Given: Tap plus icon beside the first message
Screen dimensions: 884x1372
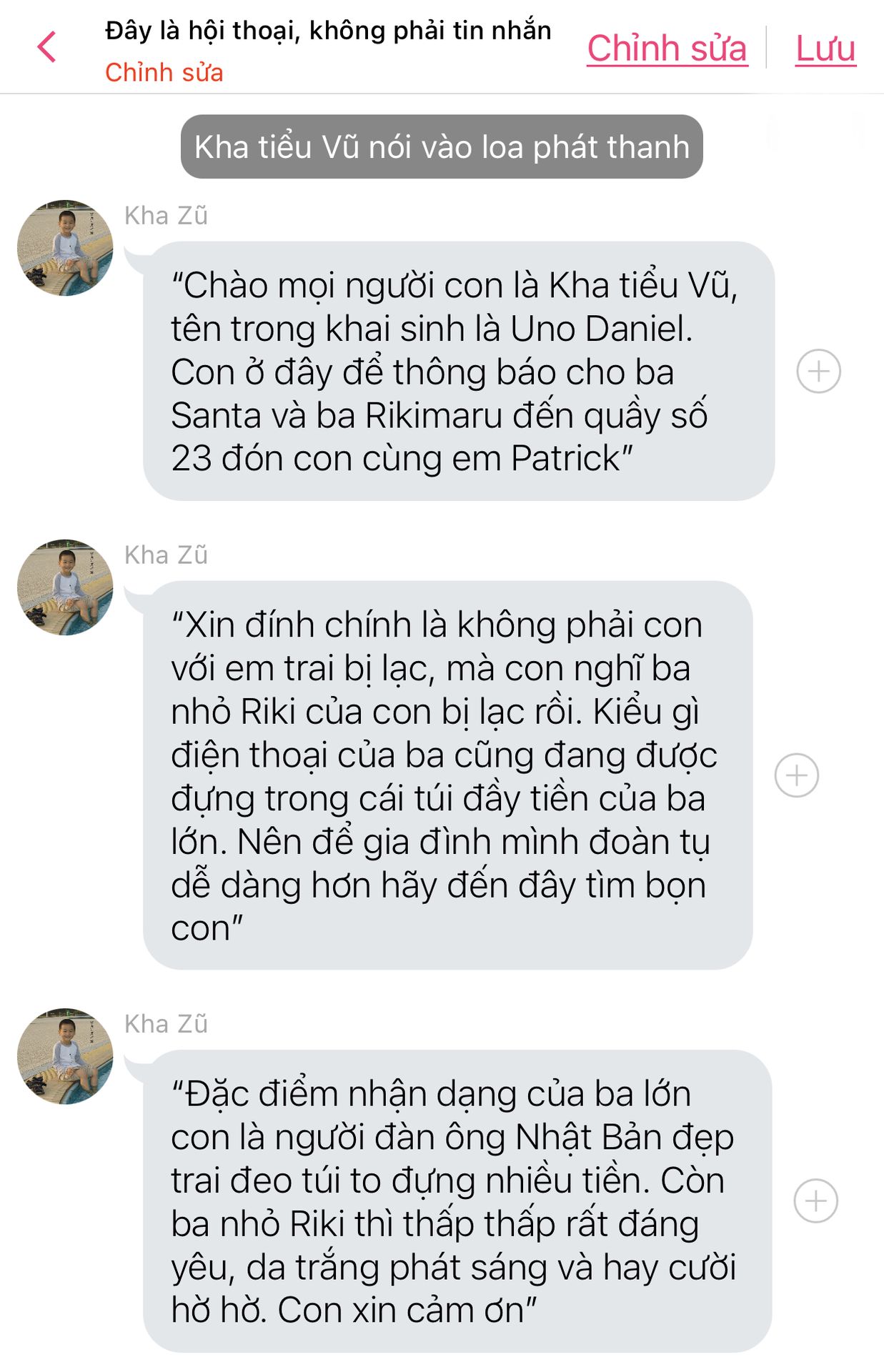Looking at the screenshot, I should [818, 371].
